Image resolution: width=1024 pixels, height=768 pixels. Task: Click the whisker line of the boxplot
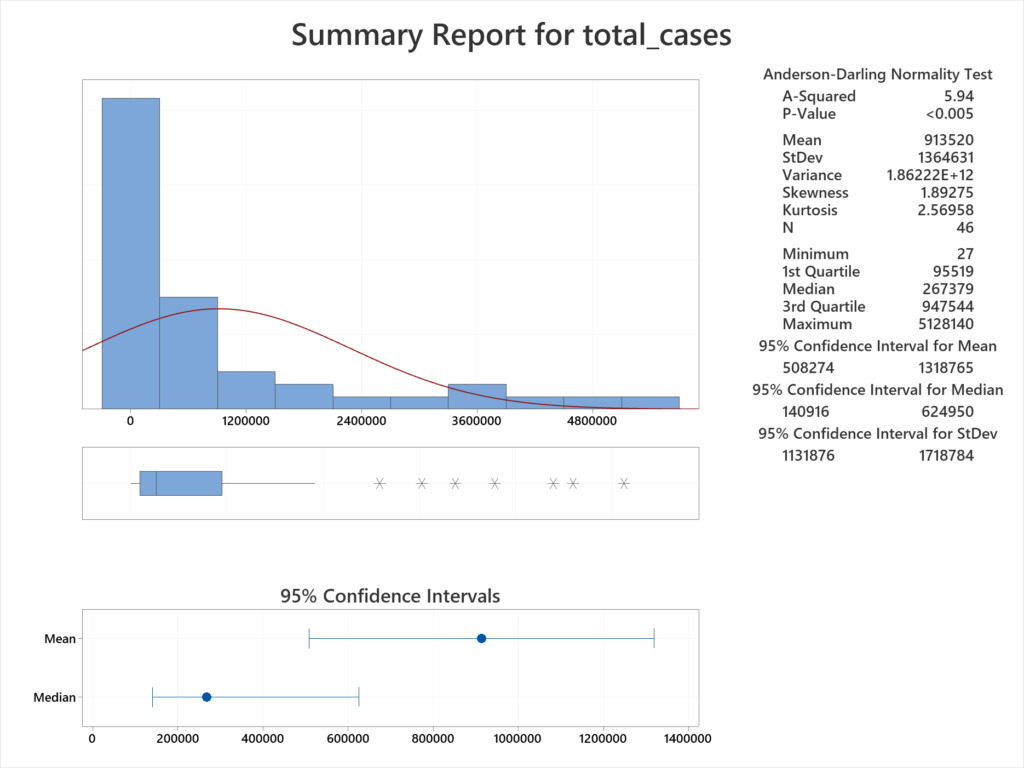pos(270,483)
